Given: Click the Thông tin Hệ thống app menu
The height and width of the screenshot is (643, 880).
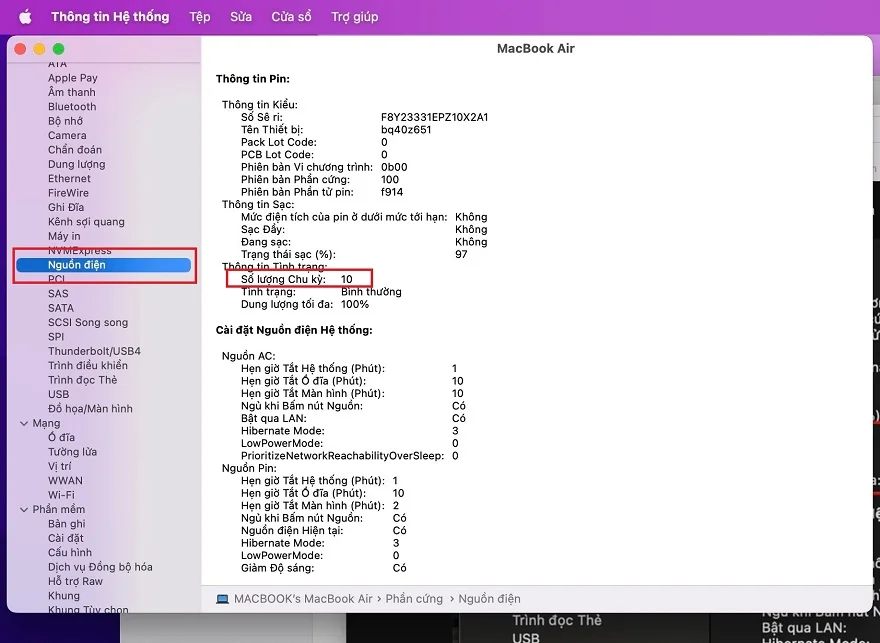Looking at the screenshot, I should click(x=110, y=17).
